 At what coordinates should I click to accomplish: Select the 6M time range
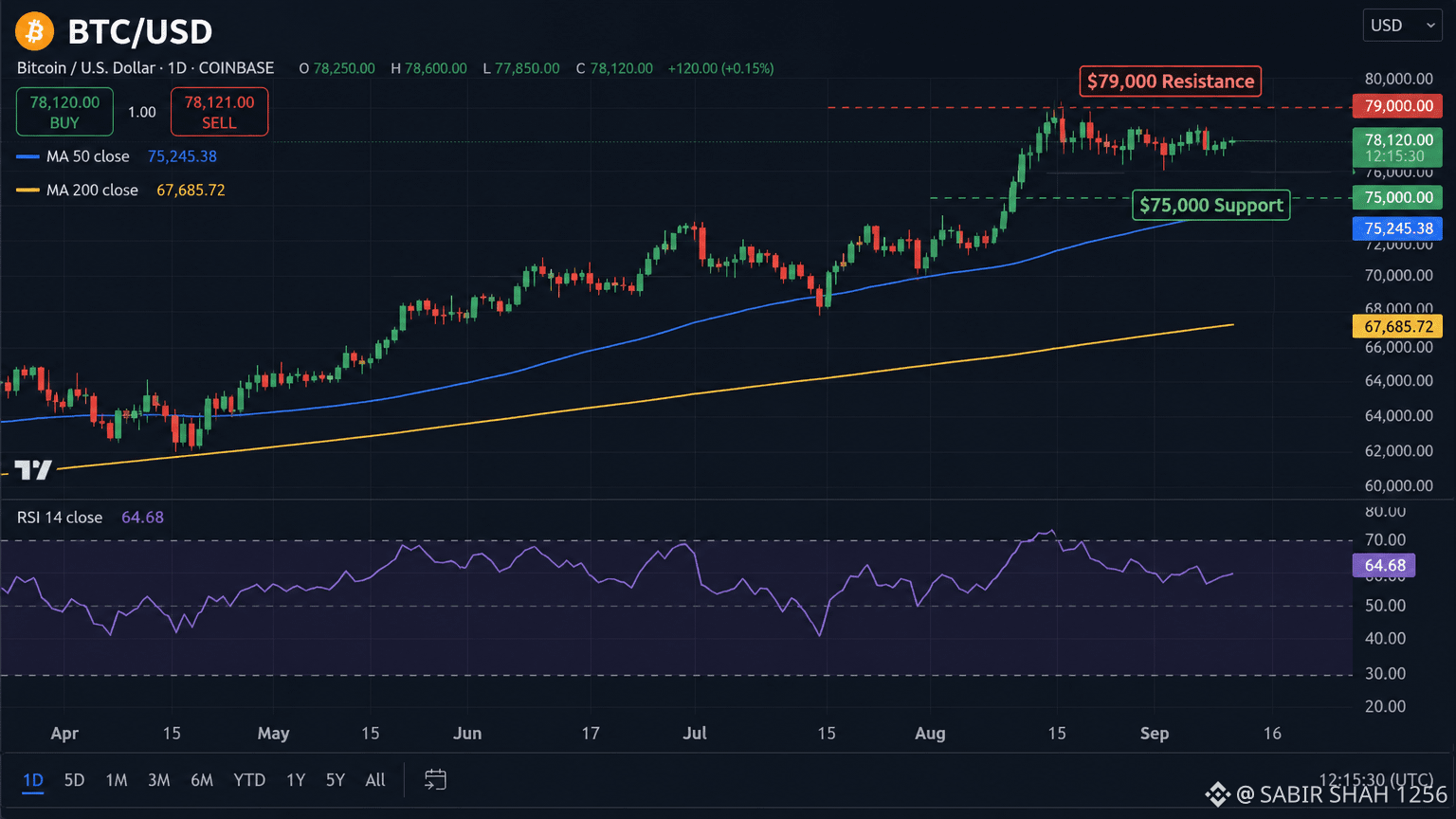(202, 780)
